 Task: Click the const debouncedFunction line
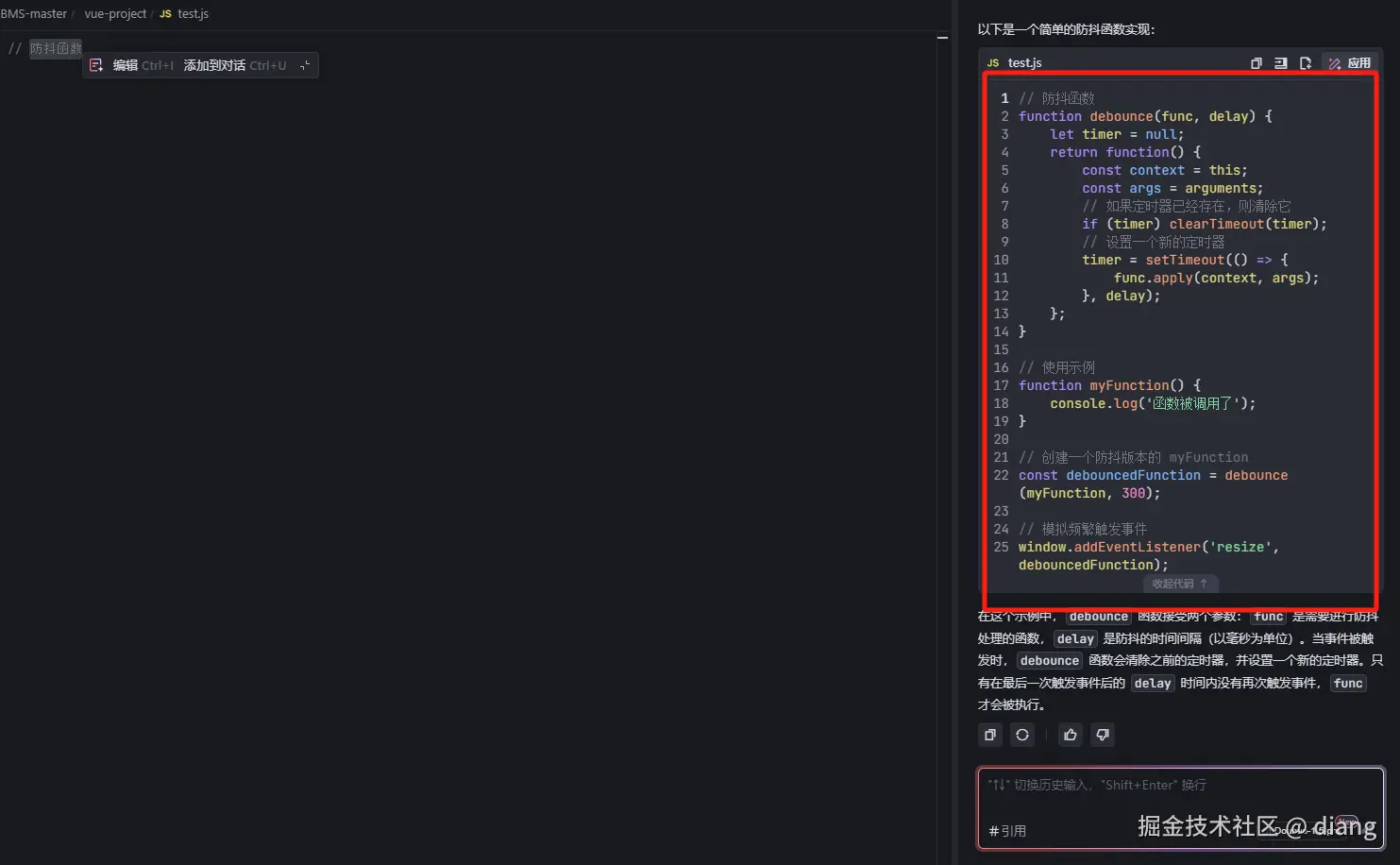[x=1153, y=484]
